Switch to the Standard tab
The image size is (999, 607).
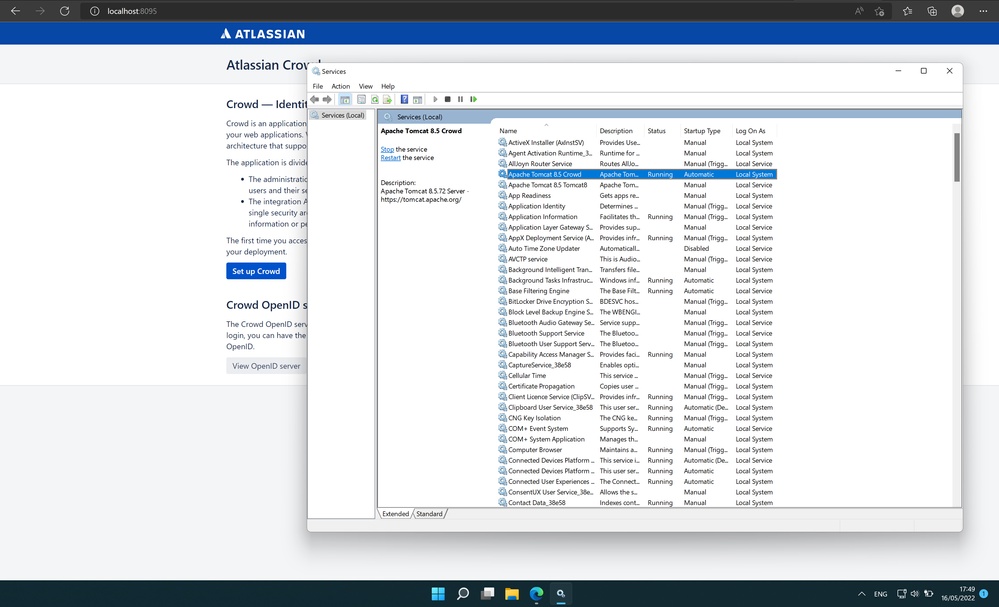pos(429,513)
